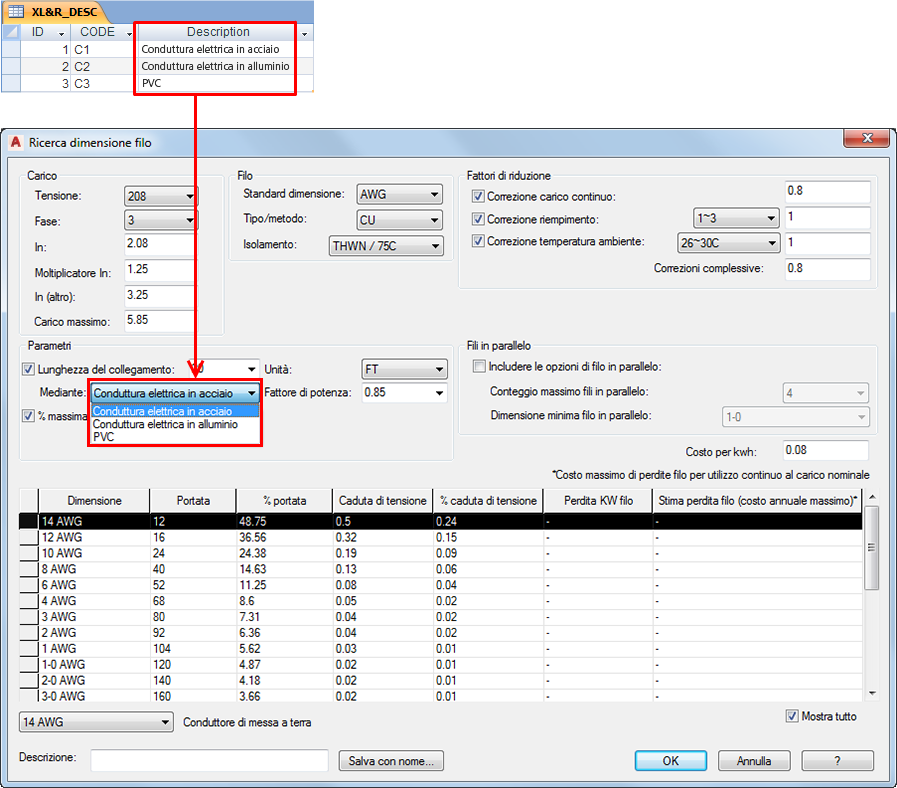Click the carico continuo 0.8 field
Image resolution: width=897 pixels, height=788 pixels.
pyautogui.click(x=827, y=192)
